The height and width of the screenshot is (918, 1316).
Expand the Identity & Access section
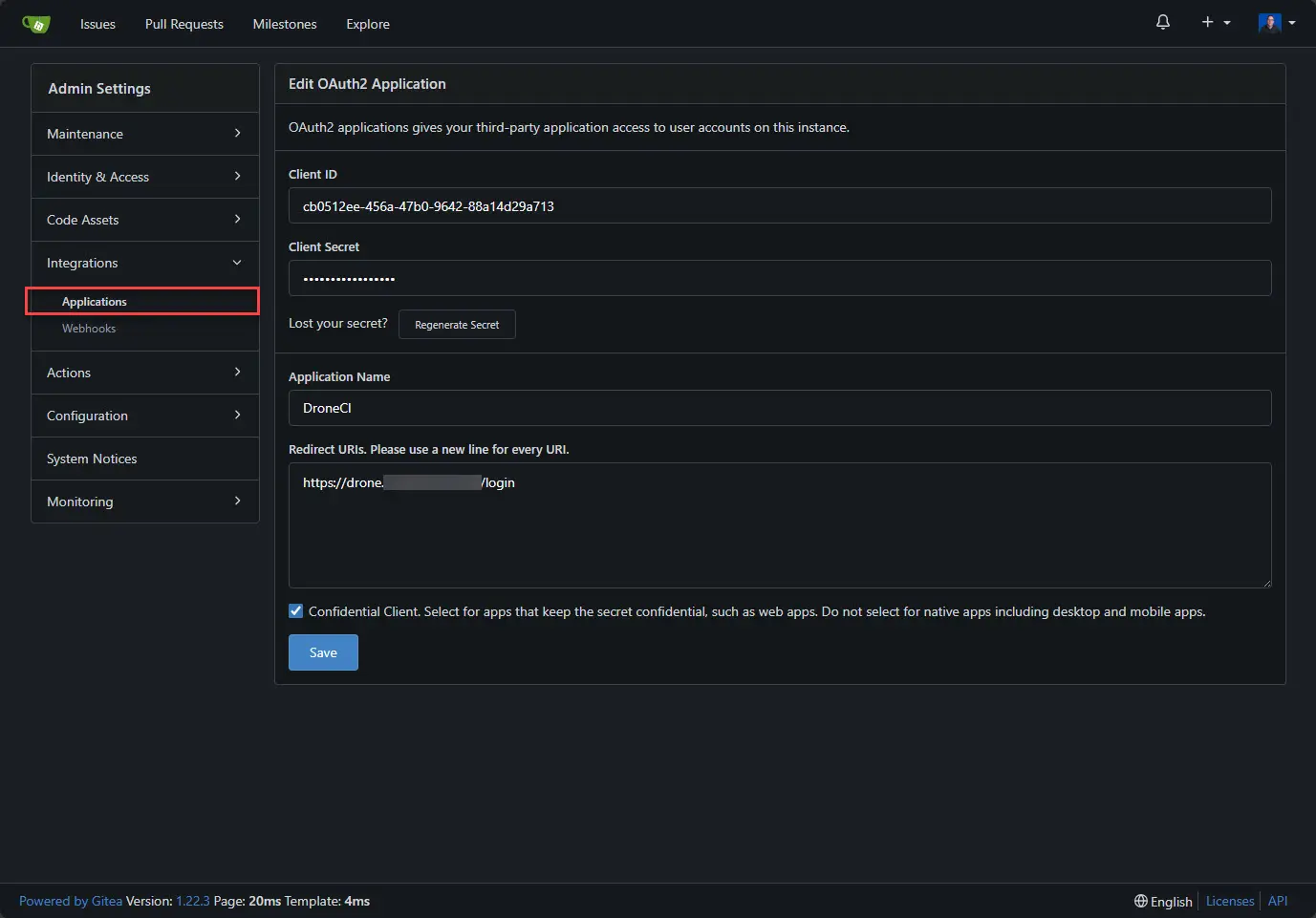pos(145,177)
